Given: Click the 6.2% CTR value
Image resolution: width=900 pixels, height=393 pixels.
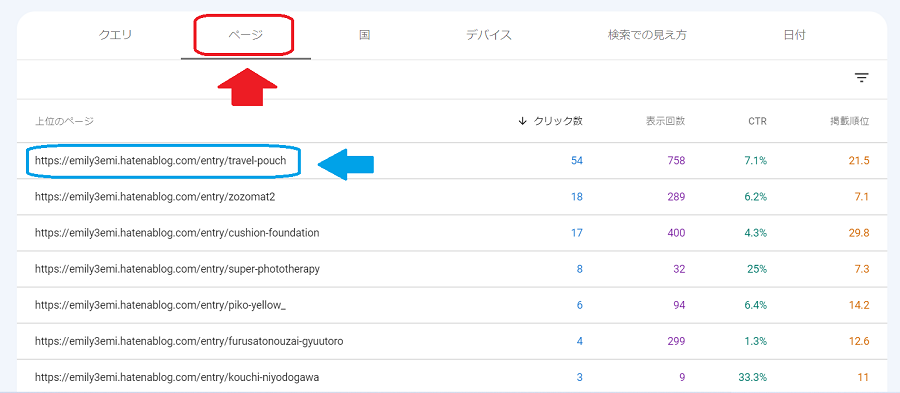Looking at the screenshot, I should click(755, 197).
